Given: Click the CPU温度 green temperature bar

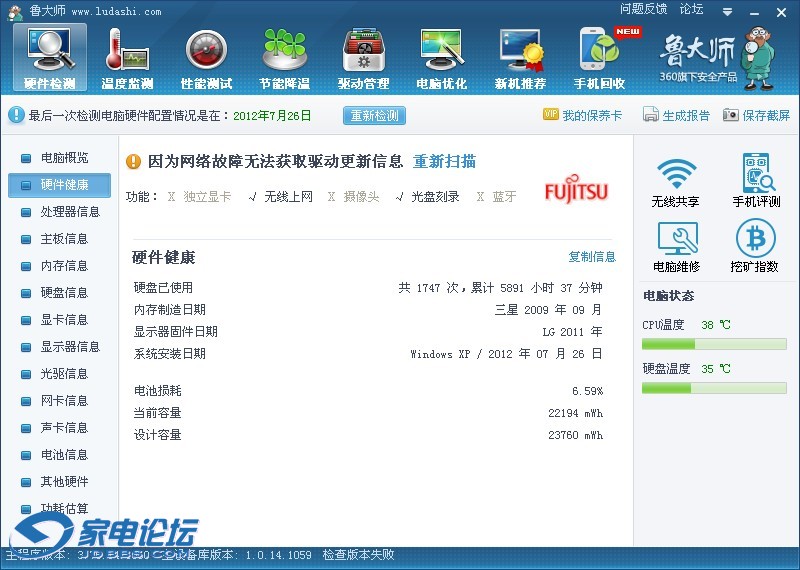Looking at the screenshot, I should pos(713,344).
